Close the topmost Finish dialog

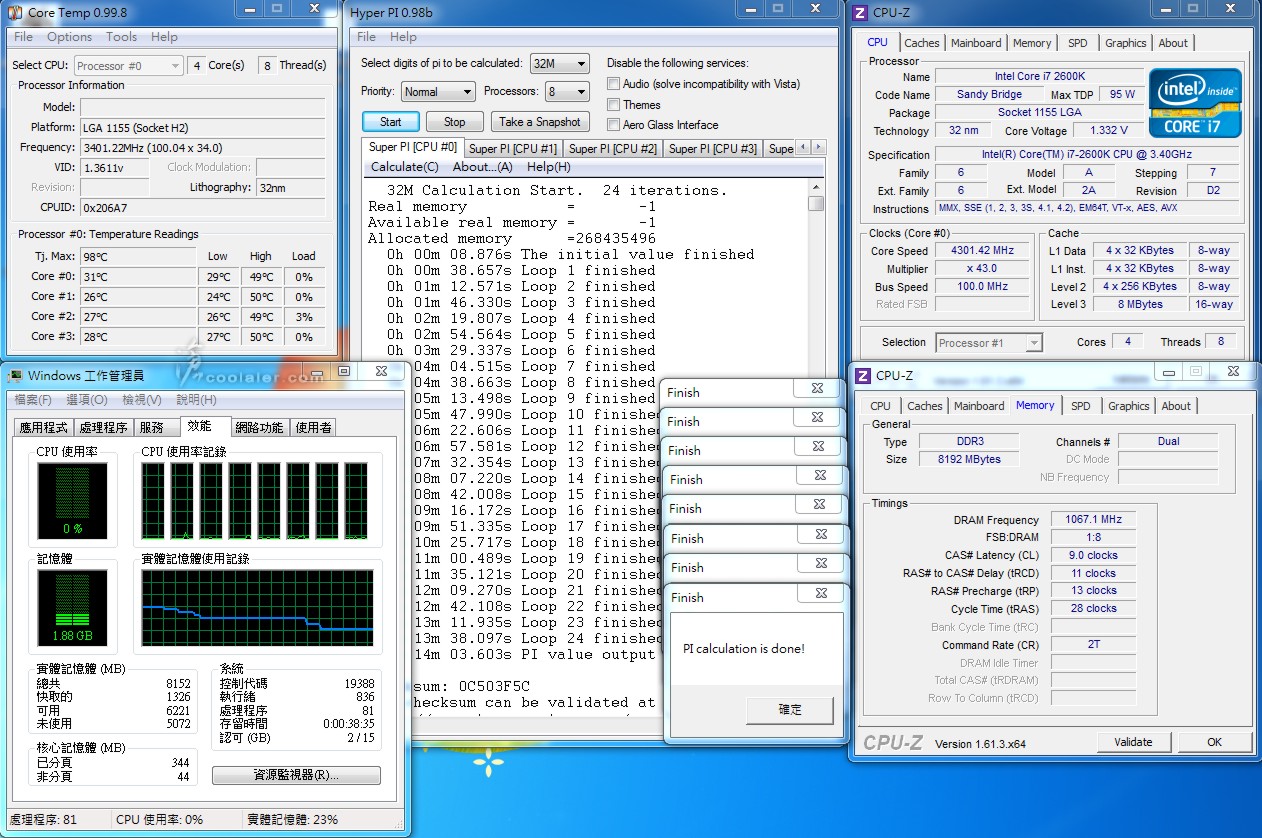coord(817,388)
